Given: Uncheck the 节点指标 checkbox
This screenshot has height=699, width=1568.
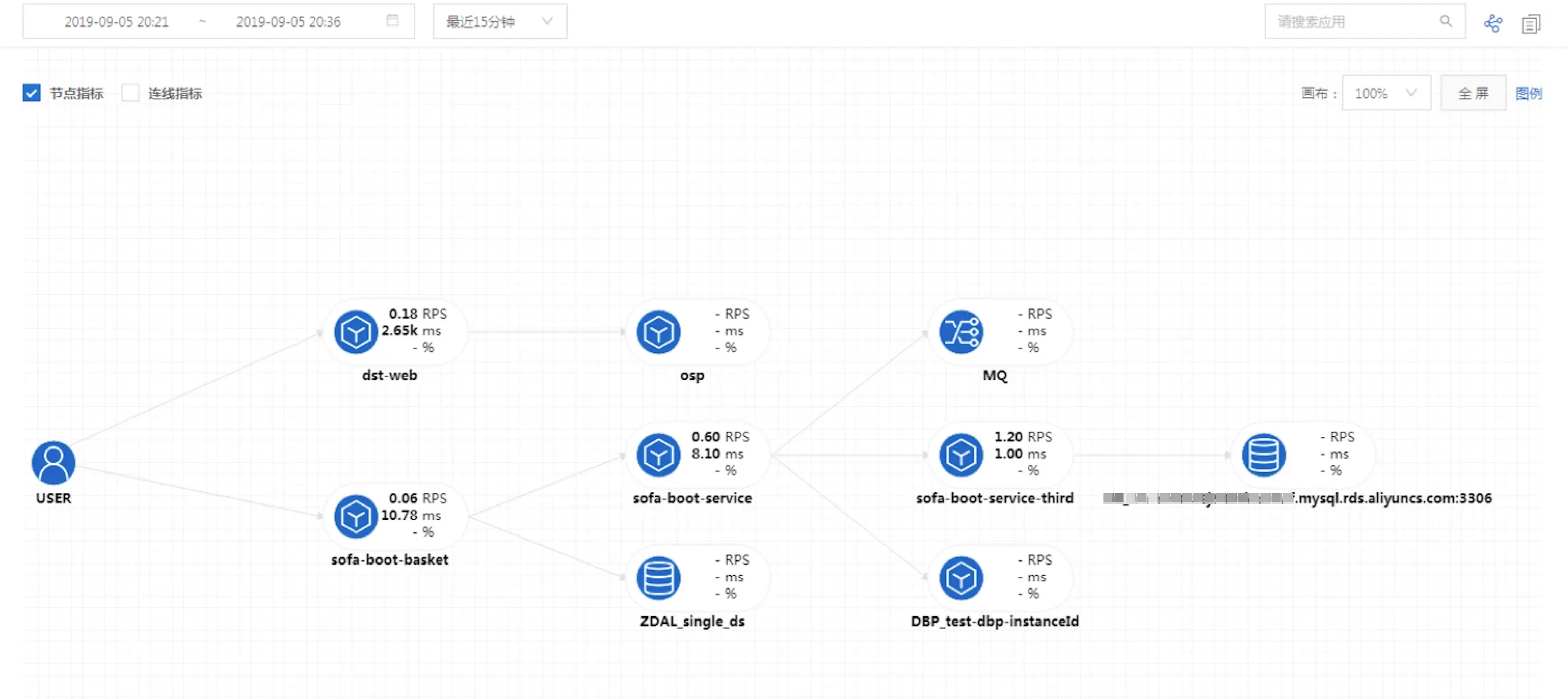Looking at the screenshot, I should pyautogui.click(x=31, y=93).
